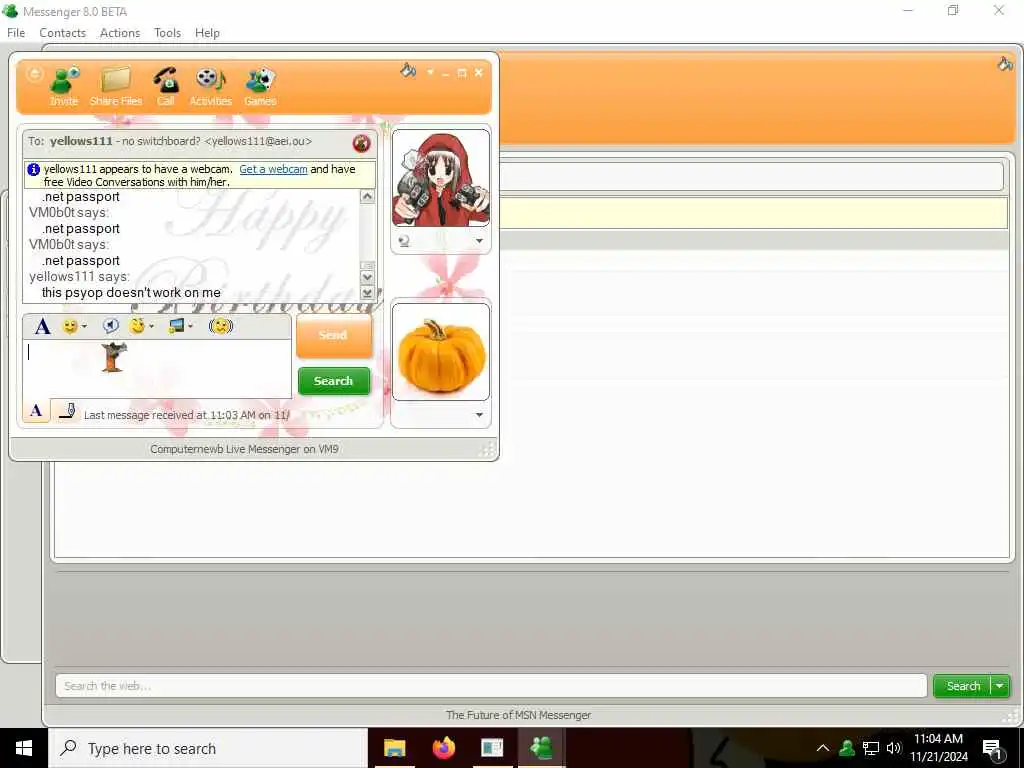This screenshot has height=768, width=1024.
Task: Send a nudge with the shaking smiley
Action: pos(221,325)
